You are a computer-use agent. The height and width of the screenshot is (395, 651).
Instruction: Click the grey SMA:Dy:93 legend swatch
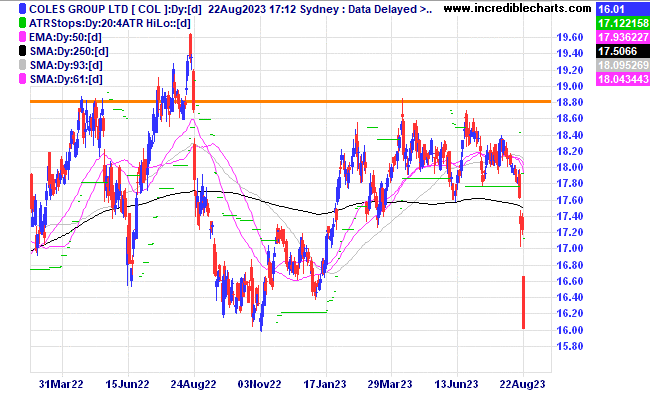click(22, 65)
